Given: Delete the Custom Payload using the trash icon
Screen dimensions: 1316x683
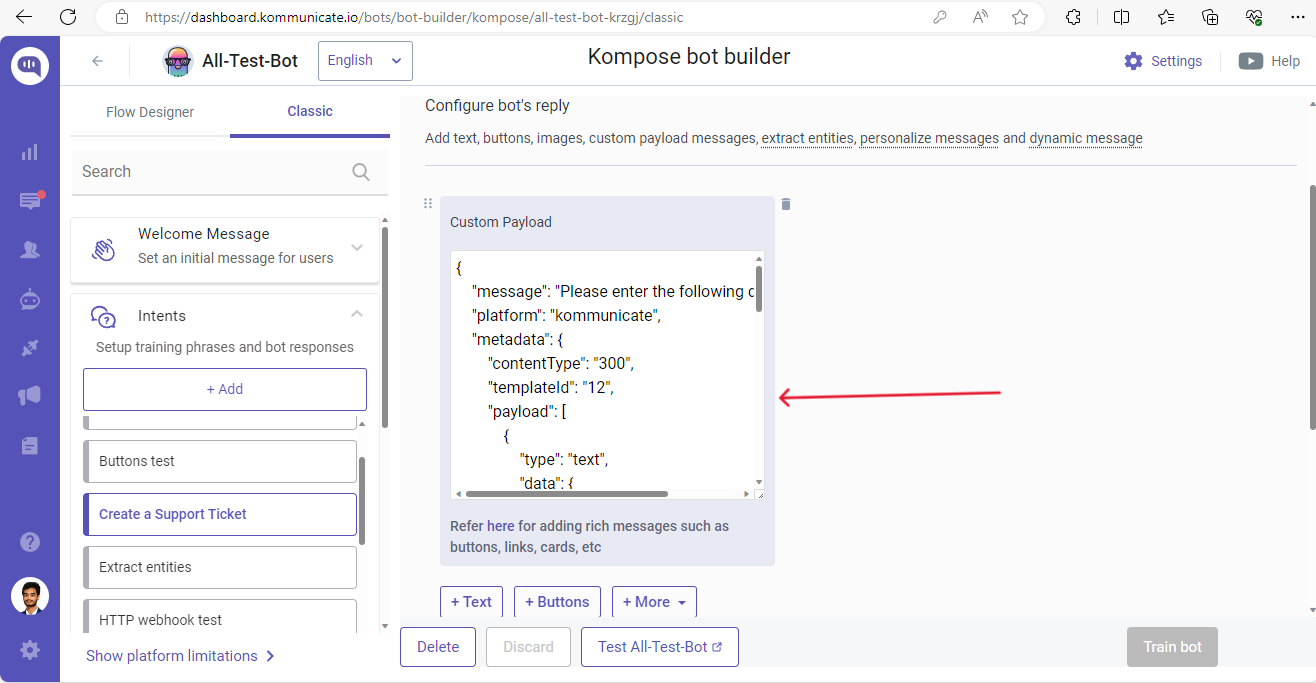Looking at the screenshot, I should [786, 204].
